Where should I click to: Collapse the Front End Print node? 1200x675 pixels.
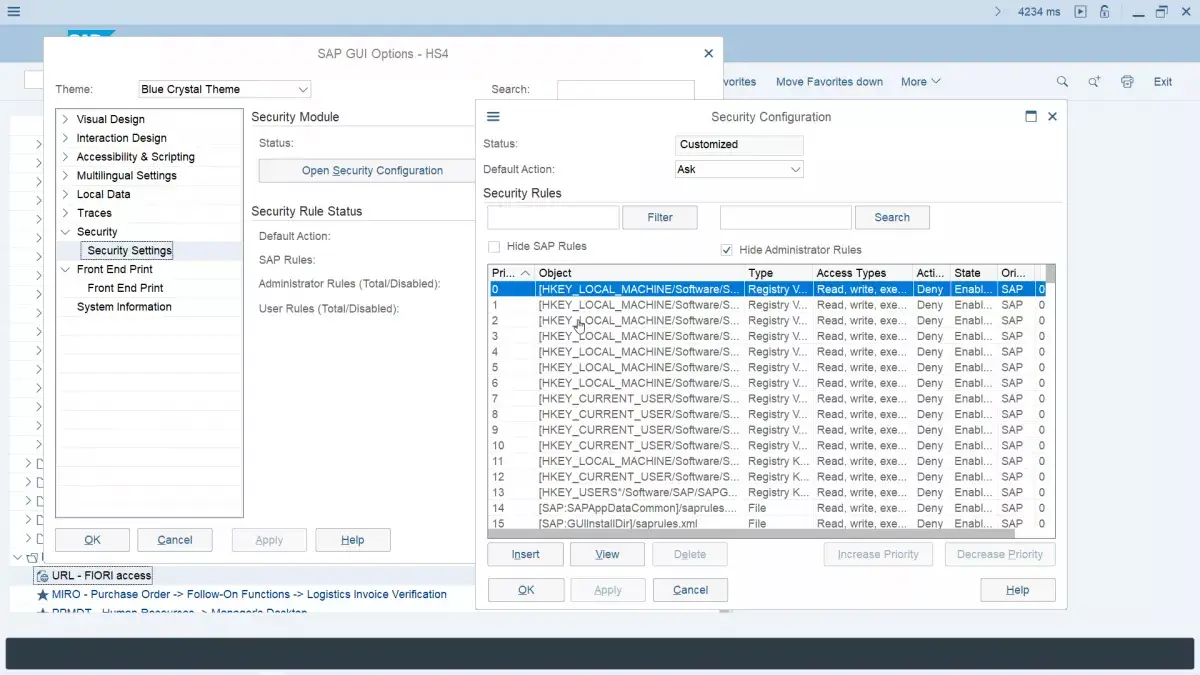coord(66,269)
